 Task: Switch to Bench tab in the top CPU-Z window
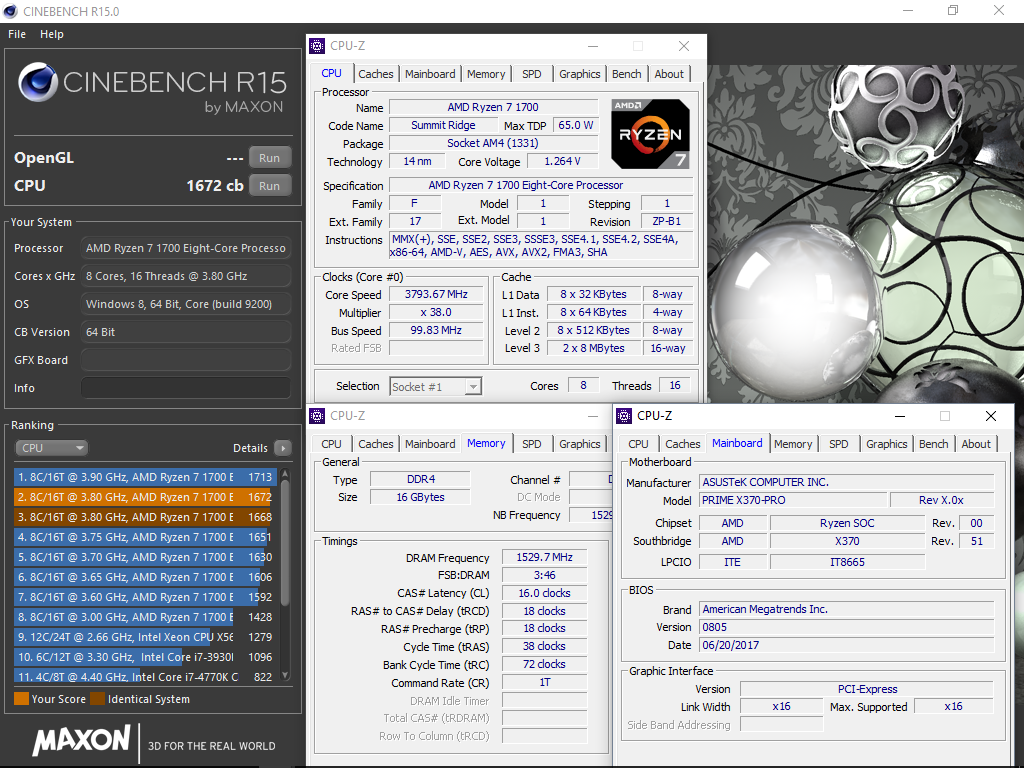[x=626, y=74]
